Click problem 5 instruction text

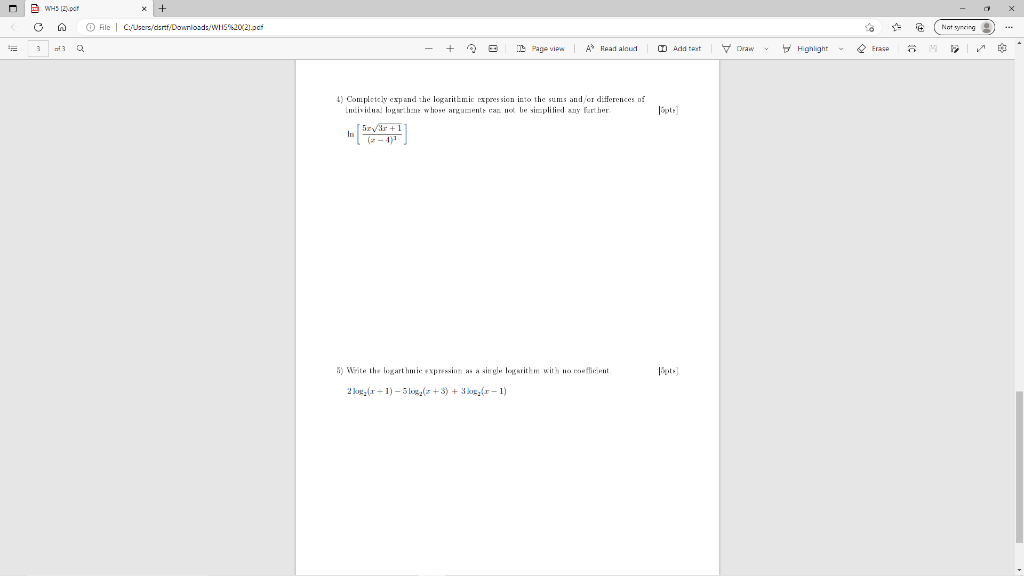(x=473, y=371)
